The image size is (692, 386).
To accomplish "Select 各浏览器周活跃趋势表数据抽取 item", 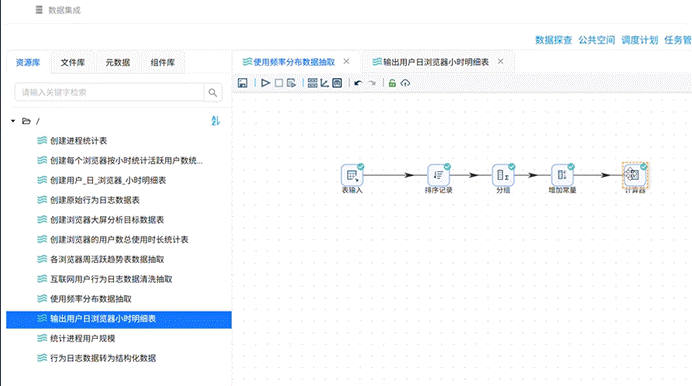I will click(x=107, y=259).
